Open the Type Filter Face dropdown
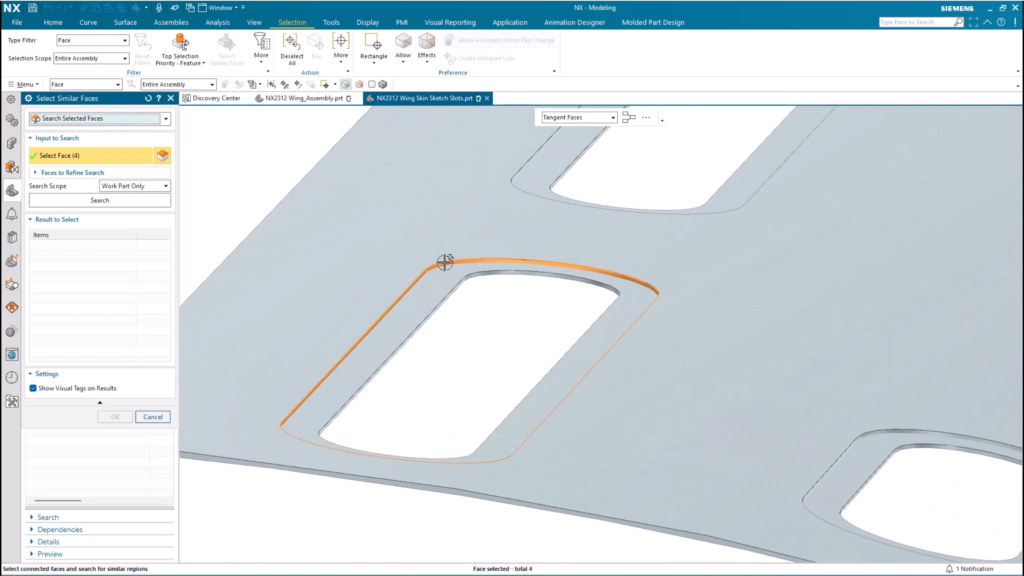The width and height of the screenshot is (1024, 576). coord(92,41)
